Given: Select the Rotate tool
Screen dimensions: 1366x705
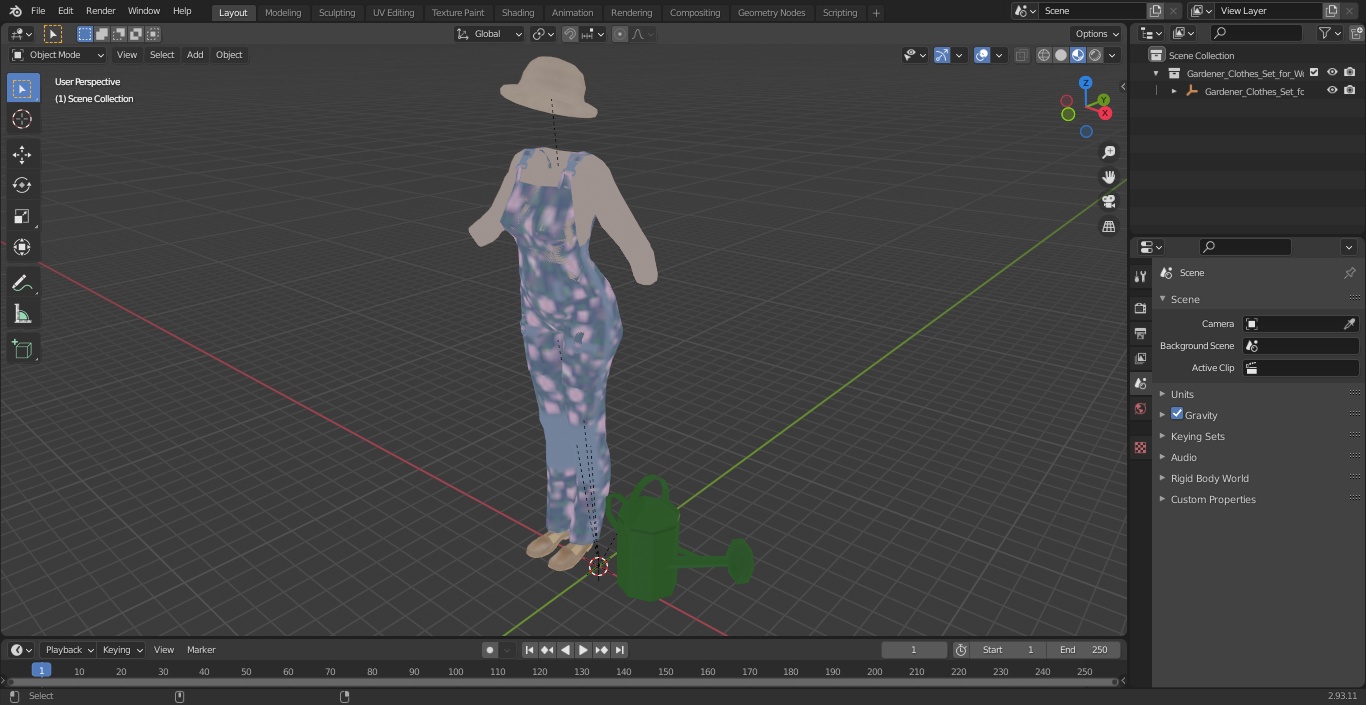Looking at the screenshot, I should coord(22,185).
